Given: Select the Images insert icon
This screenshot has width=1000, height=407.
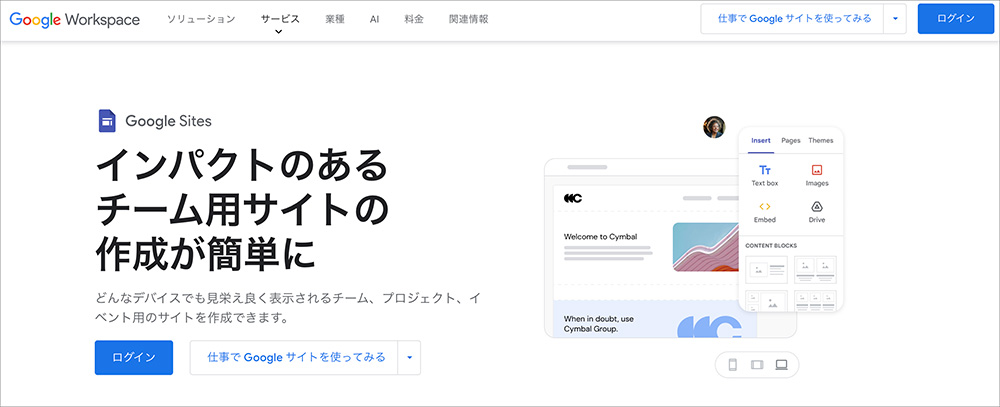Looking at the screenshot, I should point(817,170).
